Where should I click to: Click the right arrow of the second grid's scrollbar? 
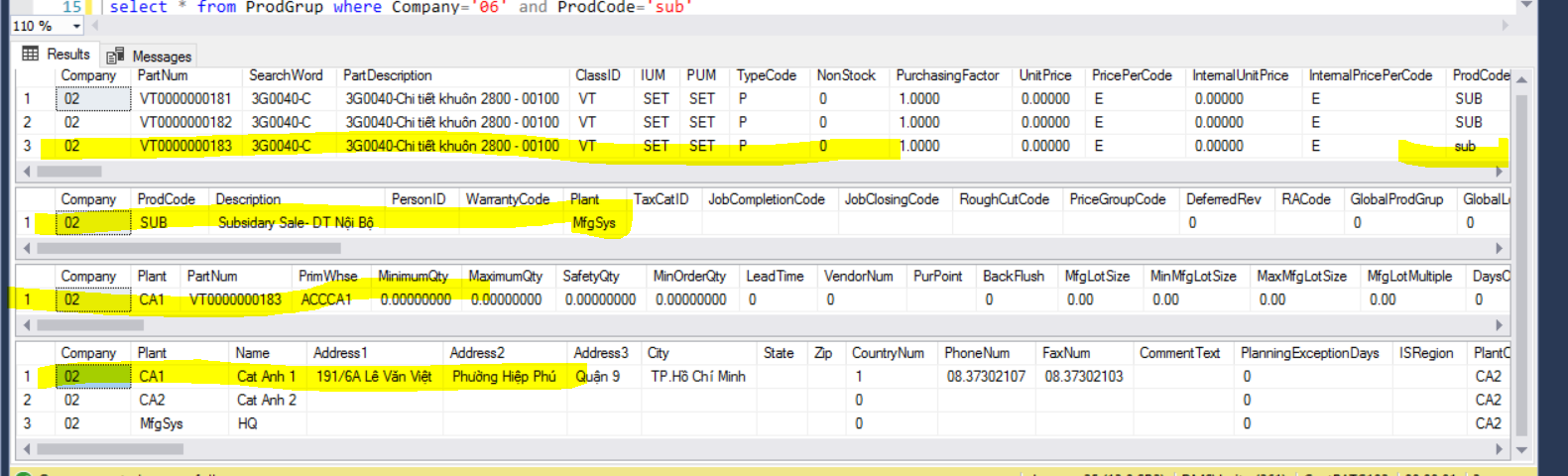click(1502, 248)
